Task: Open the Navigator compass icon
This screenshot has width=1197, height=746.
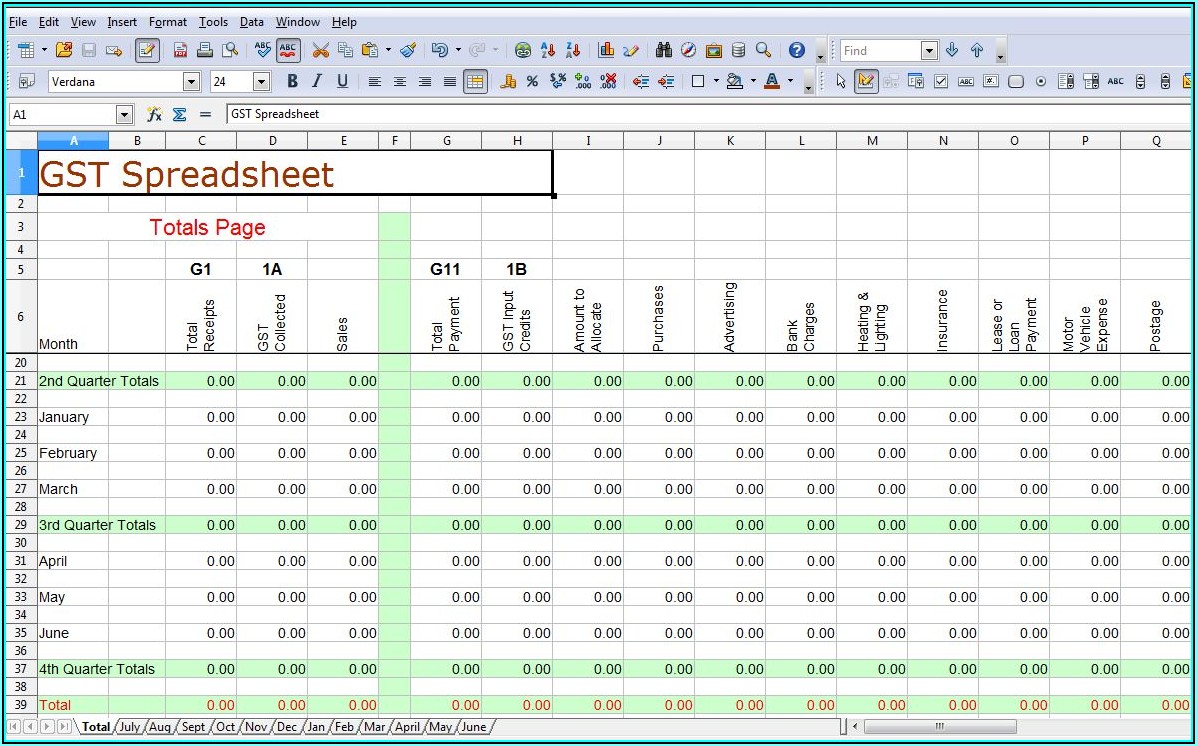Action: point(689,50)
